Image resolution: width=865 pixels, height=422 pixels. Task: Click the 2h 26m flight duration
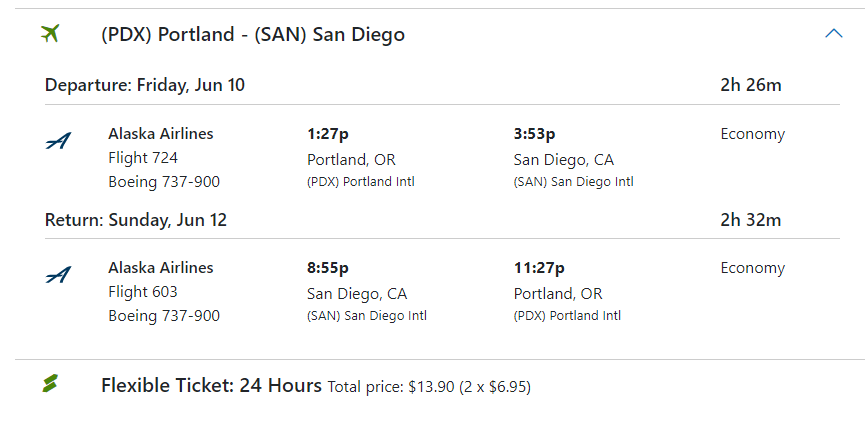click(x=750, y=85)
